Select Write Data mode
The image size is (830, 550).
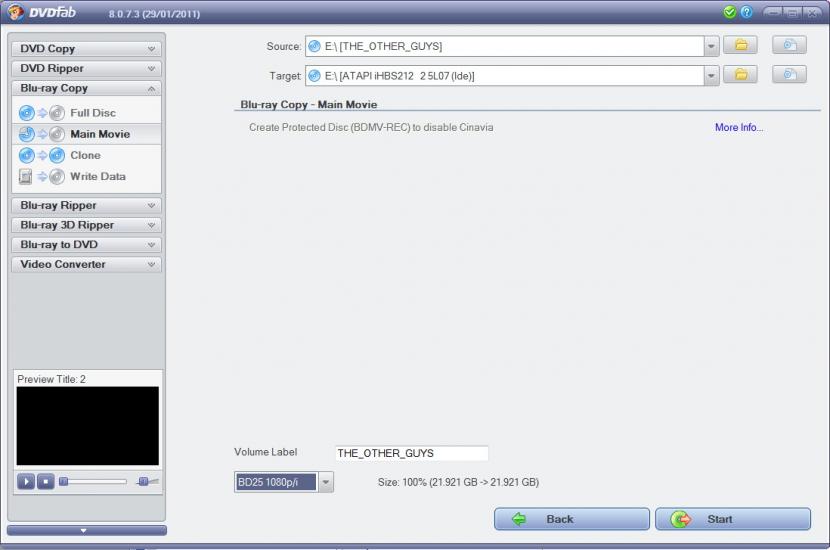[x=86, y=176]
